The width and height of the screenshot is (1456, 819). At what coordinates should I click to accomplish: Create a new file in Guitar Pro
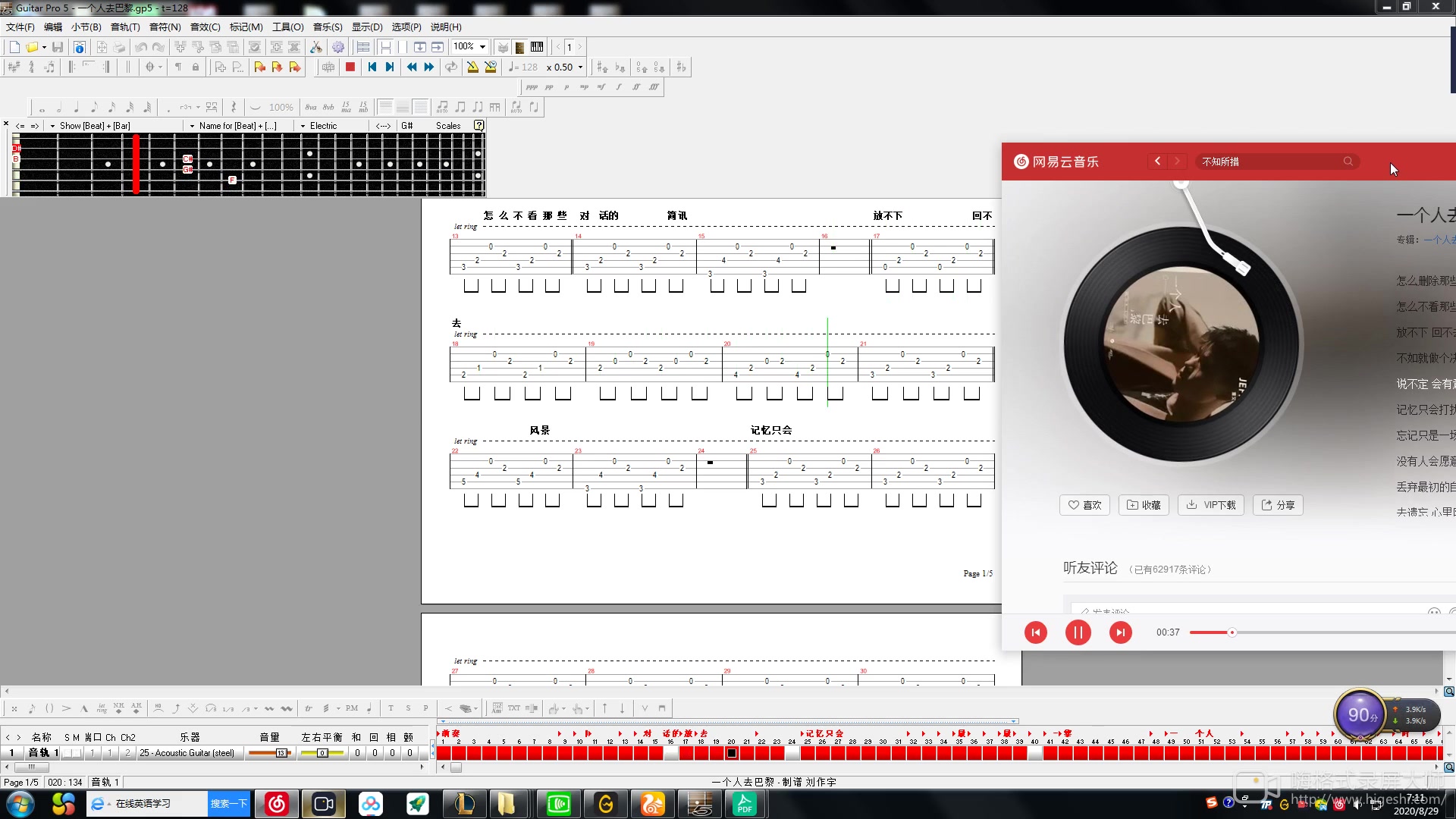pos(14,47)
